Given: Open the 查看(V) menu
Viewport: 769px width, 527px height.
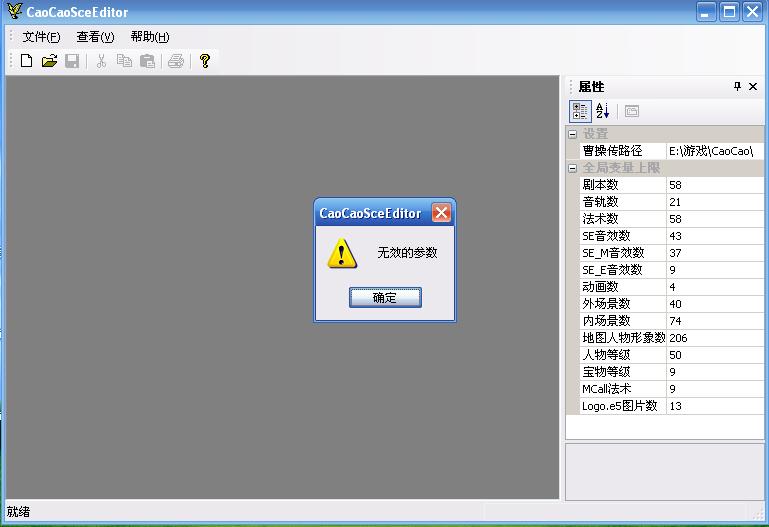Looking at the screenshot, I should (x=95, y=37).
